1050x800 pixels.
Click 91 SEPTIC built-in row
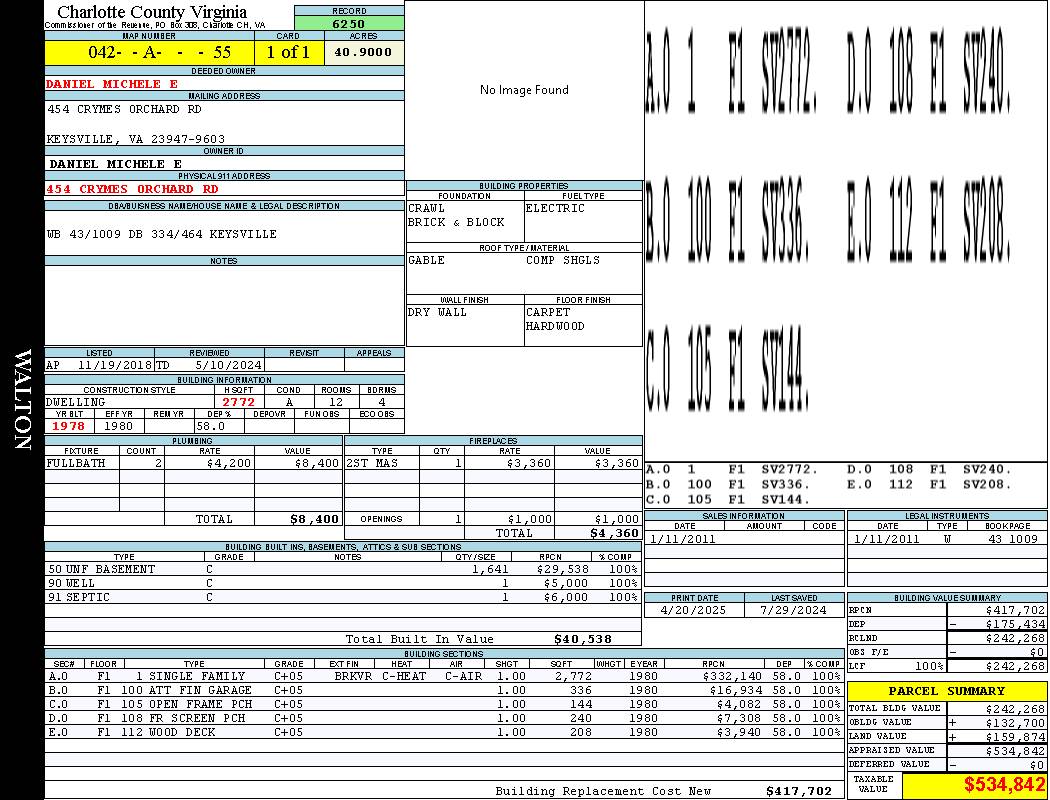click(x=342, y=598)
